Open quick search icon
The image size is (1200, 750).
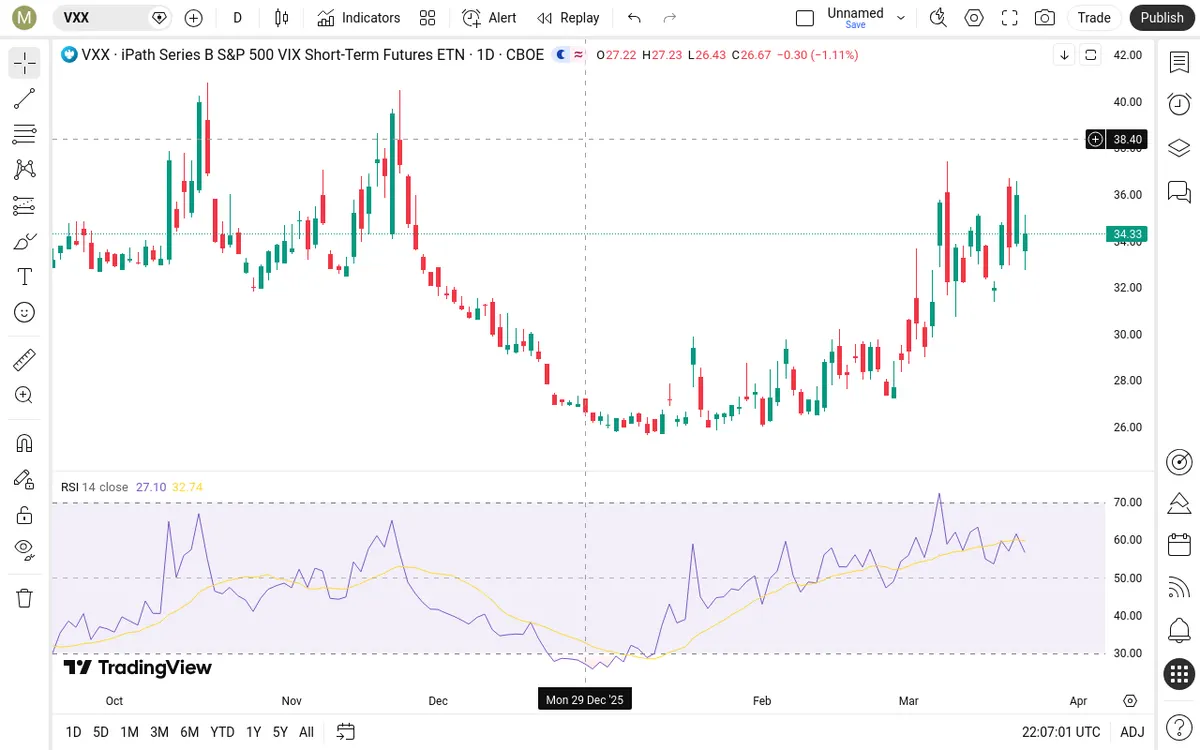pyautogui.click(x=938, y=17)
